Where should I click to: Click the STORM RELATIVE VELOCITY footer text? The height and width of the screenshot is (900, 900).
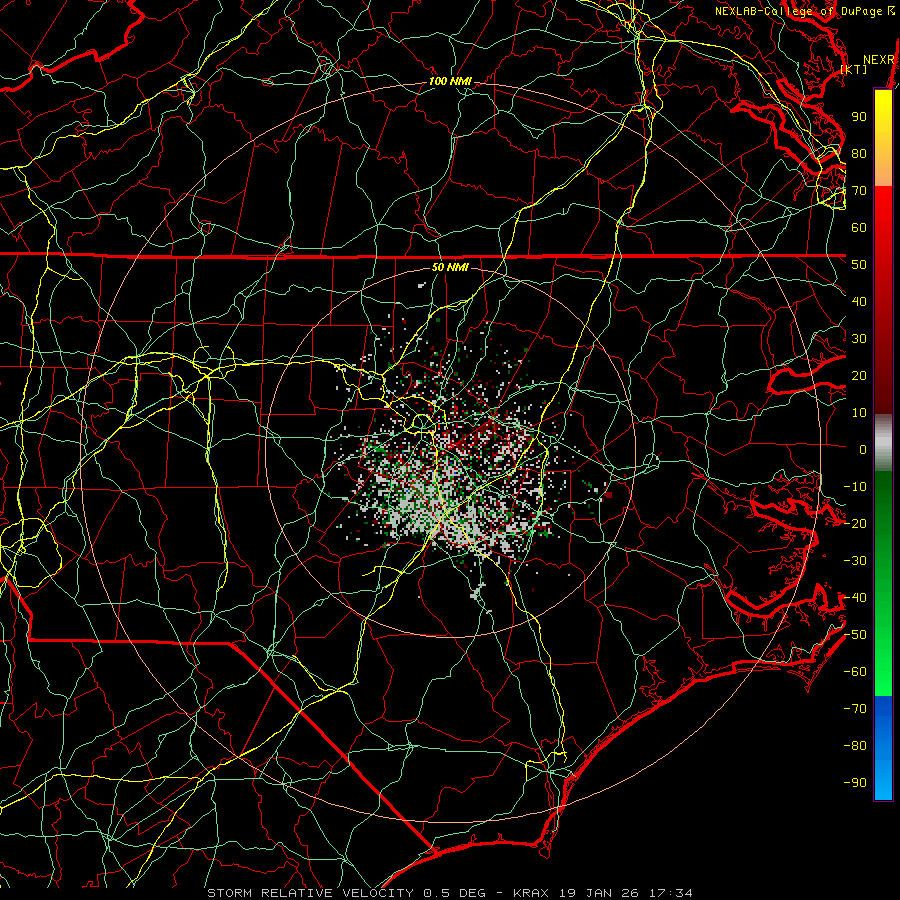(x=449, y=893)
